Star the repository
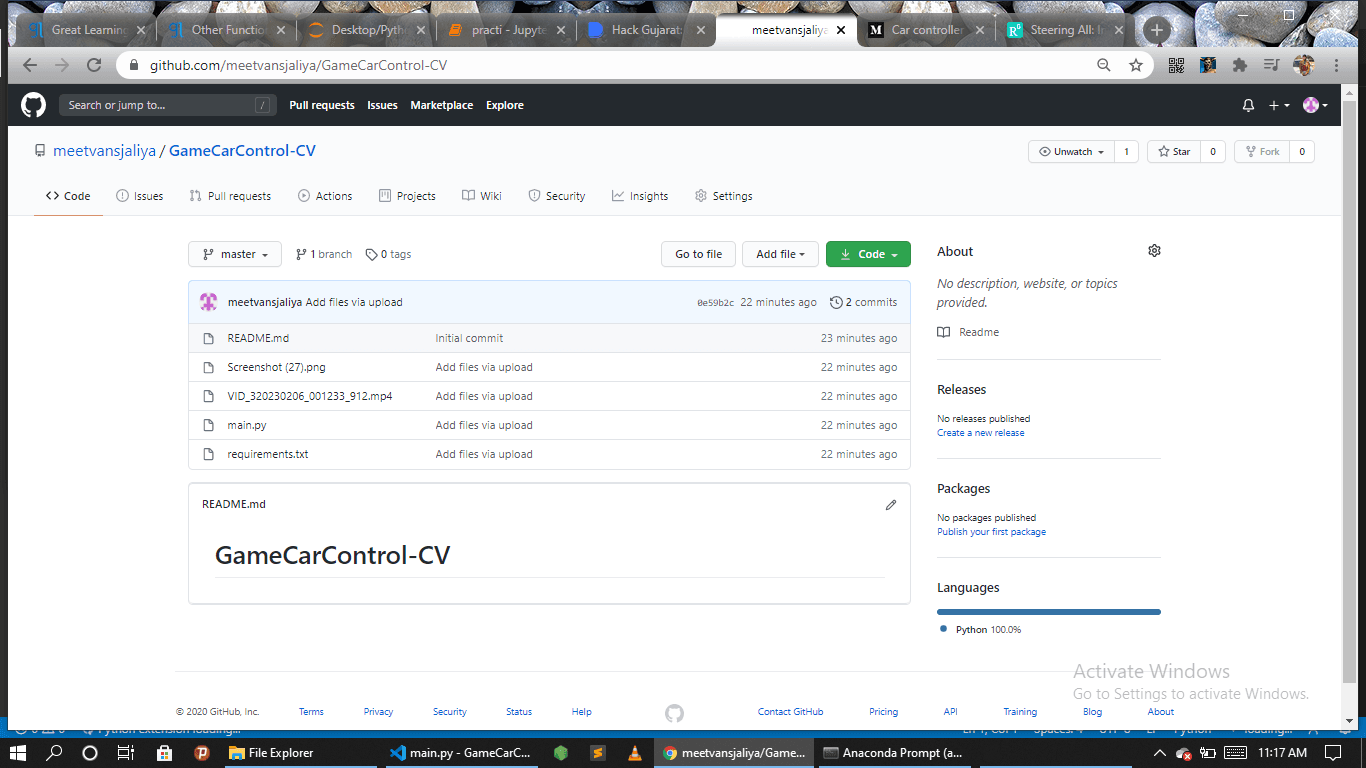The image size is (1366, 768). tap(1175, 152)
